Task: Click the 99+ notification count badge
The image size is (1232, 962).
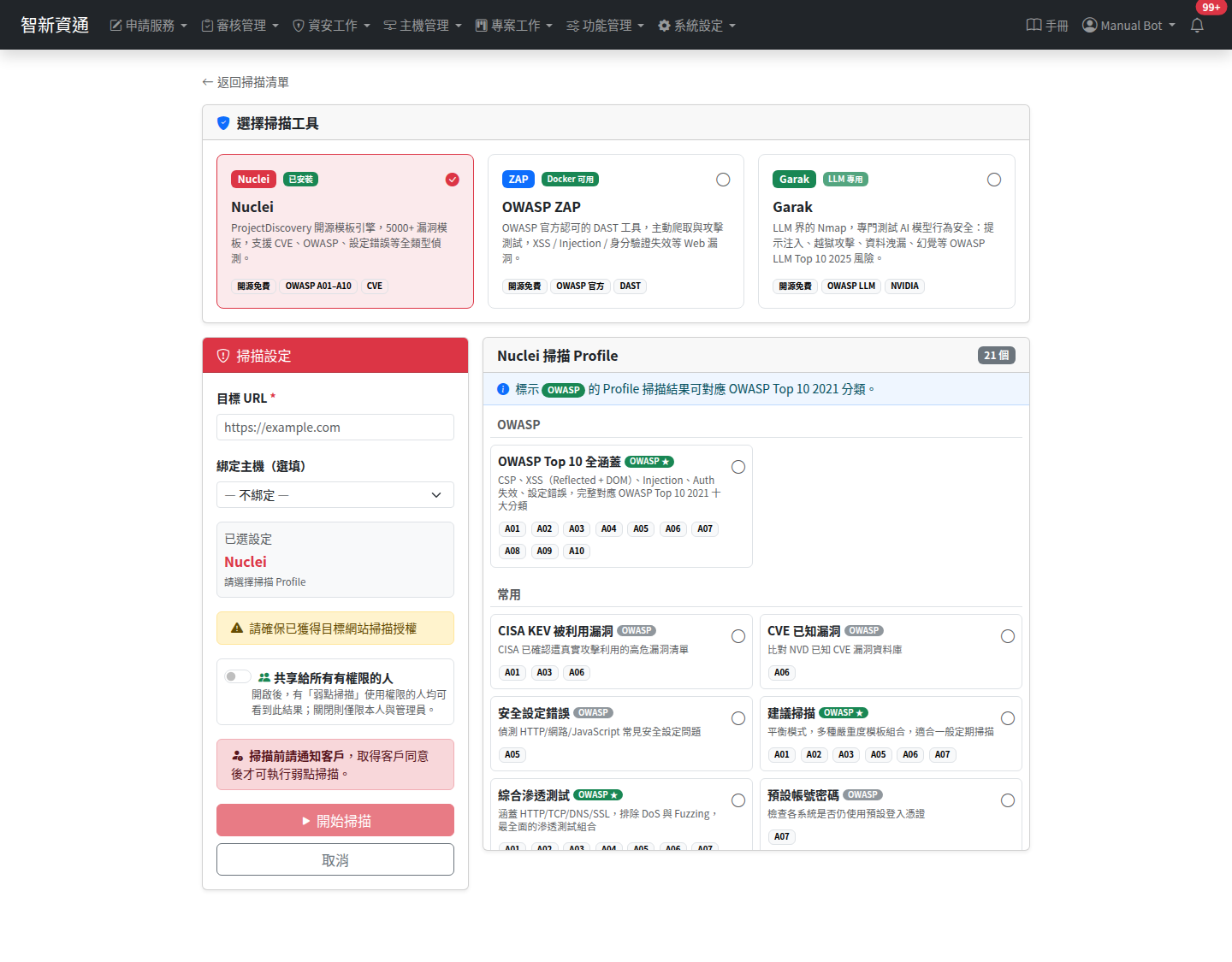Action: click(1211, 8)
